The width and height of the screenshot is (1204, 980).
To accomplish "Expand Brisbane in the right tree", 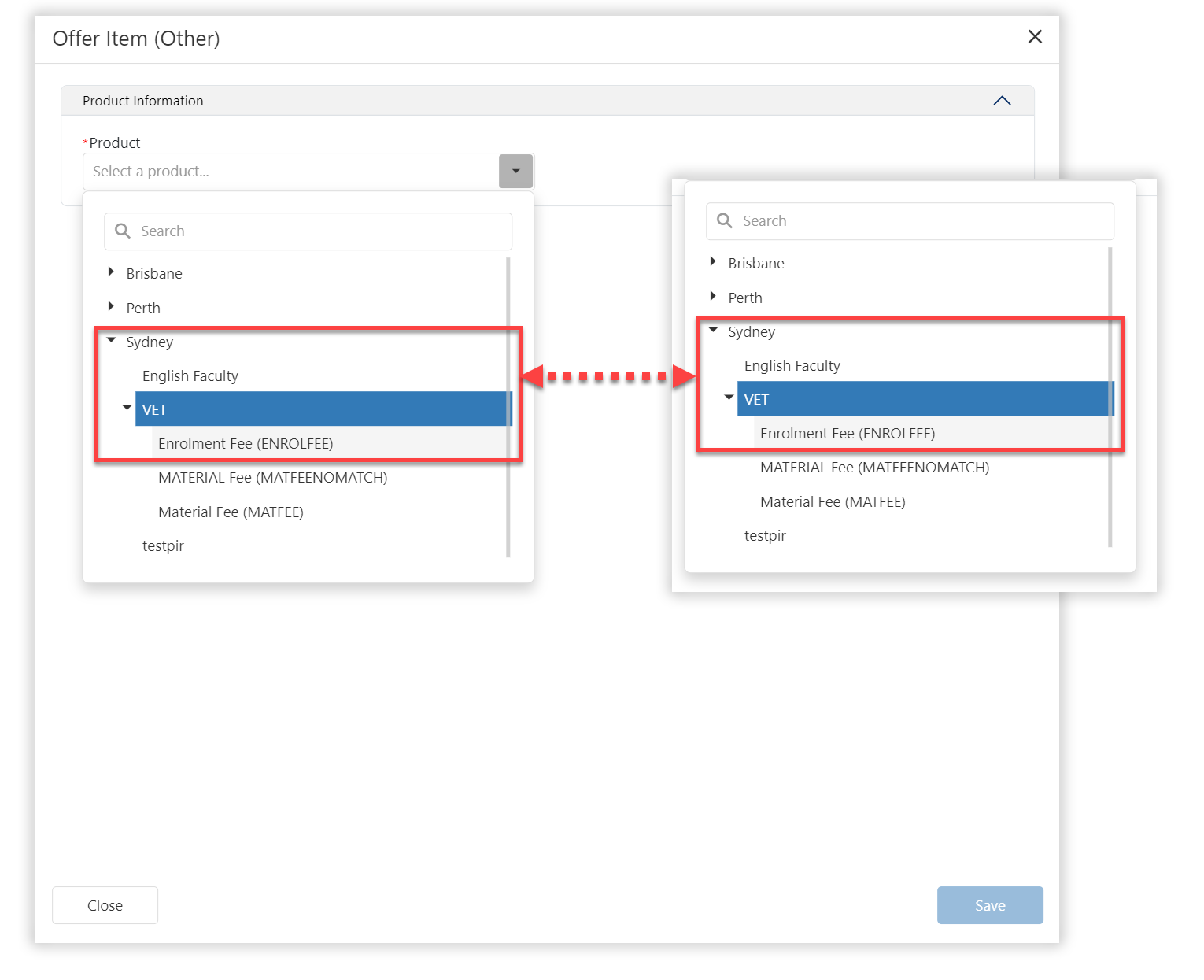I will tap(713, 262).
